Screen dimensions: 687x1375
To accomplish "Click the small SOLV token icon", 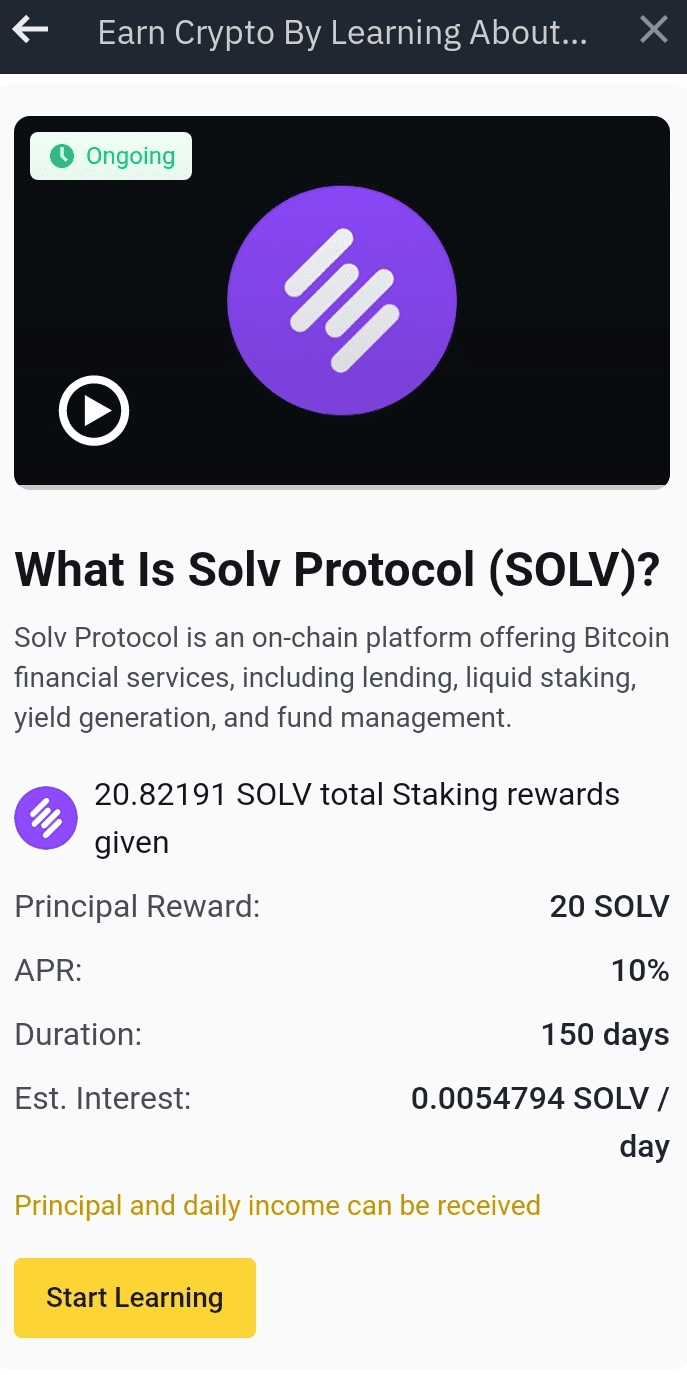I will (46, 818).
